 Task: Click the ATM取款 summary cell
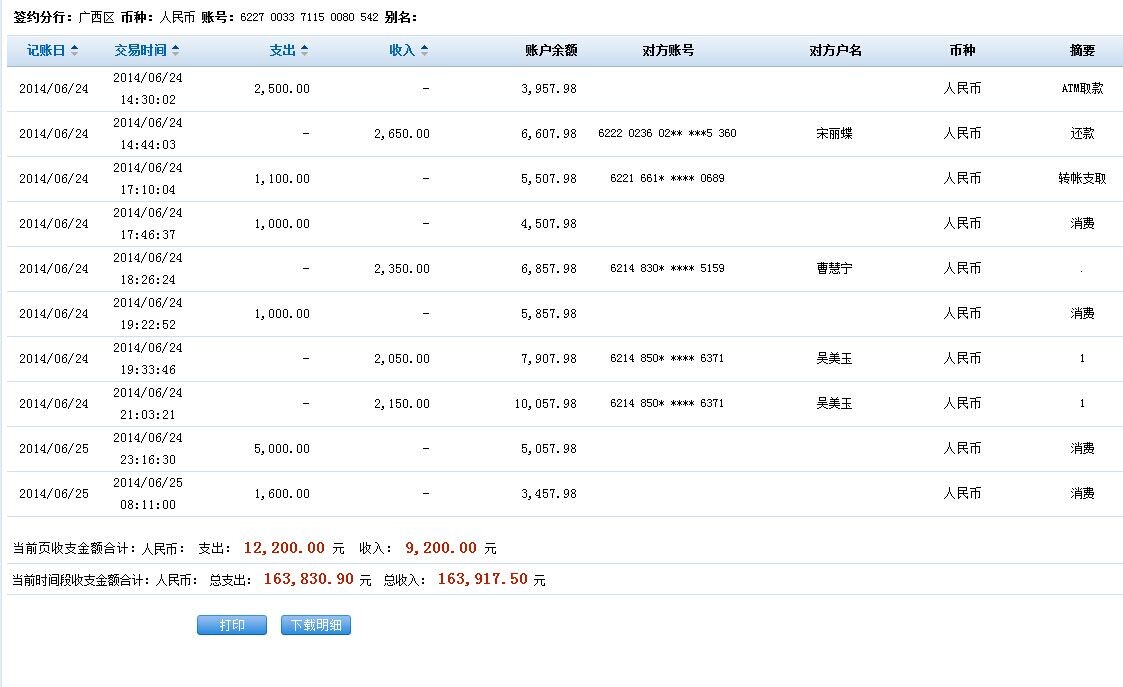point(1082,89)
